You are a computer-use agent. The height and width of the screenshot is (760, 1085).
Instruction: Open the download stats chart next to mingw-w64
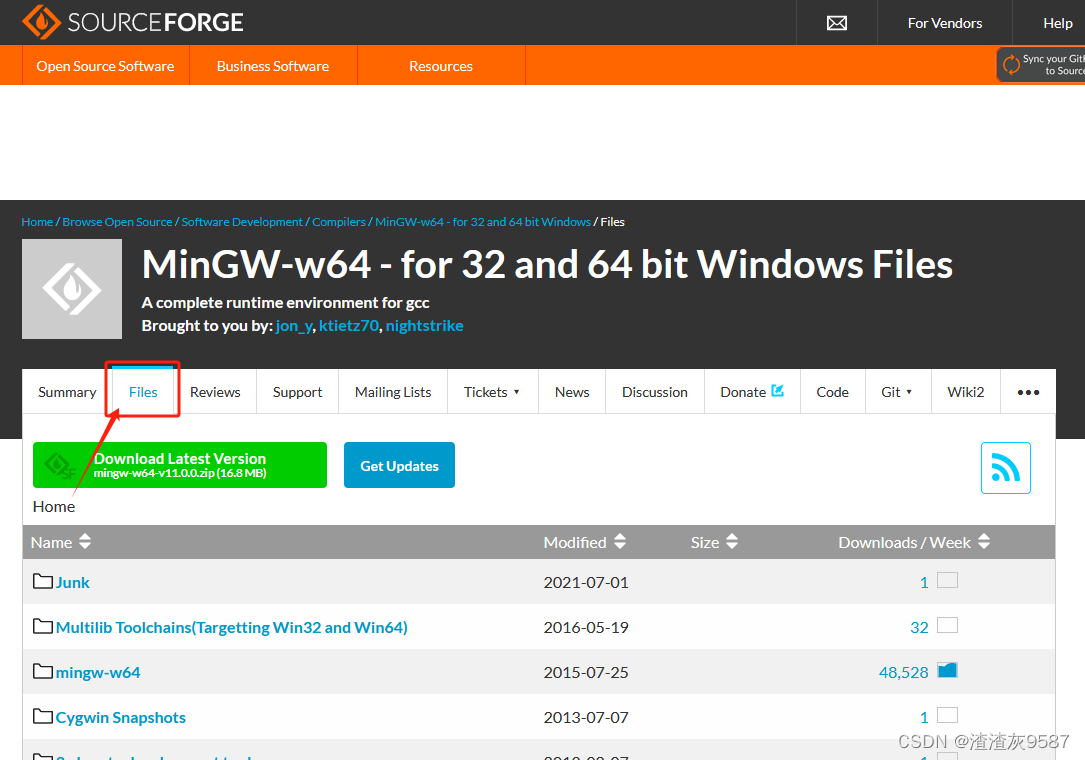click(947, 670)
